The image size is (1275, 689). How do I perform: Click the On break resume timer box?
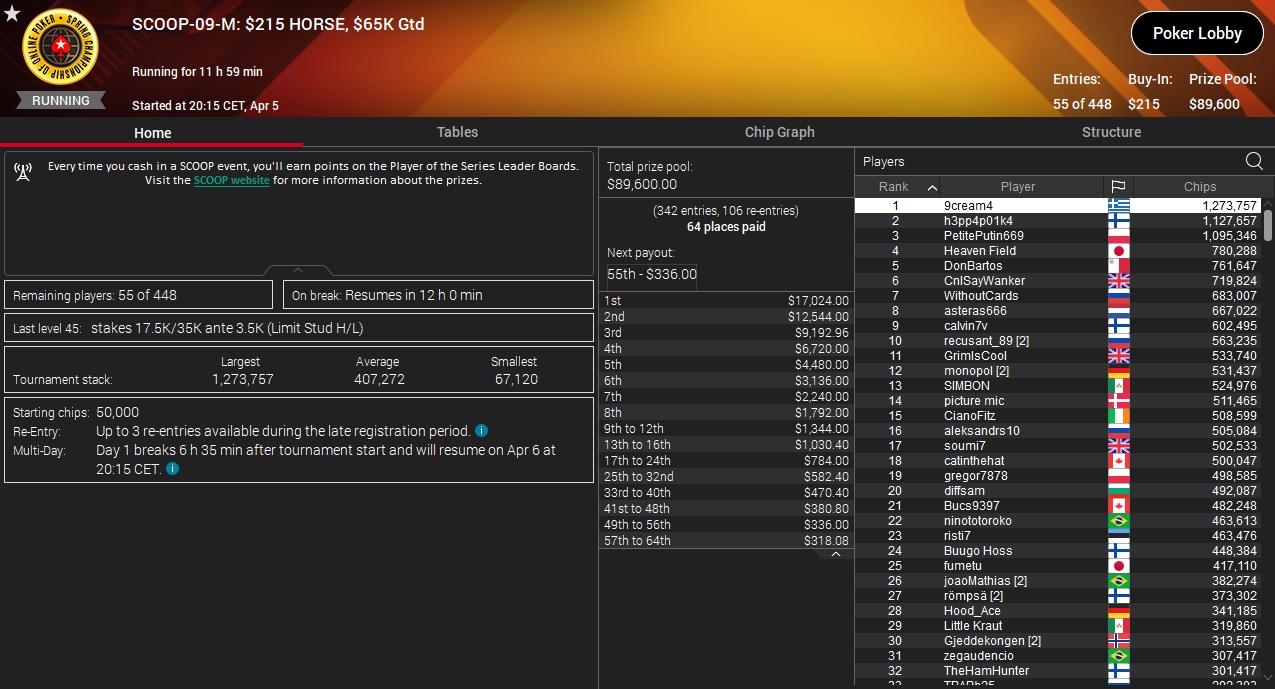pyautogui.click(x=439, y=295)
